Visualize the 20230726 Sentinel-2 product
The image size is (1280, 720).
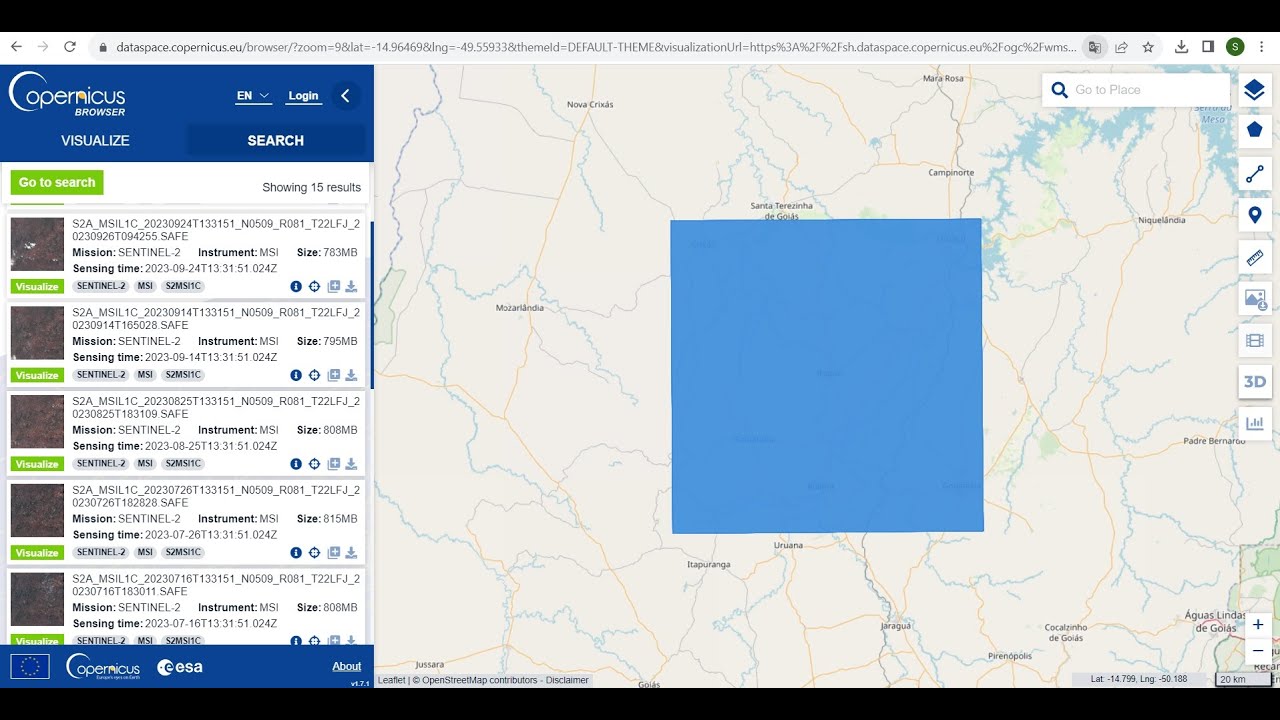[37, 553]
